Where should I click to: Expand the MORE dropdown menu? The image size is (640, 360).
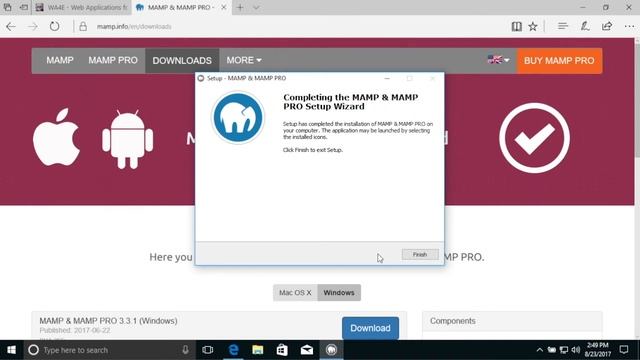point(244,60)
